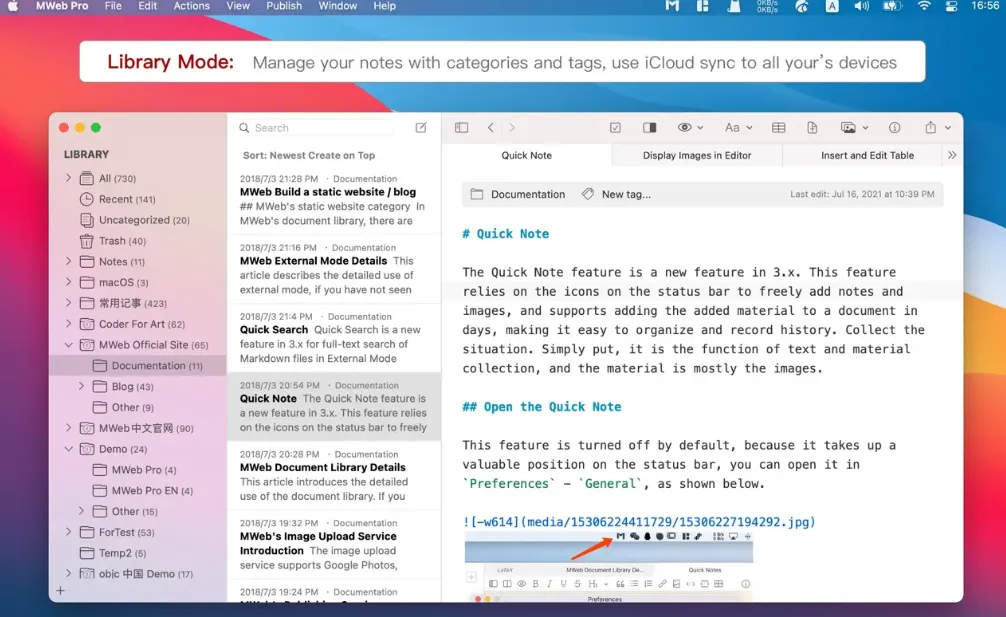This screenshot has width=1006, height=617.
Task: Click the notes Search field
Action: [316, 128]
